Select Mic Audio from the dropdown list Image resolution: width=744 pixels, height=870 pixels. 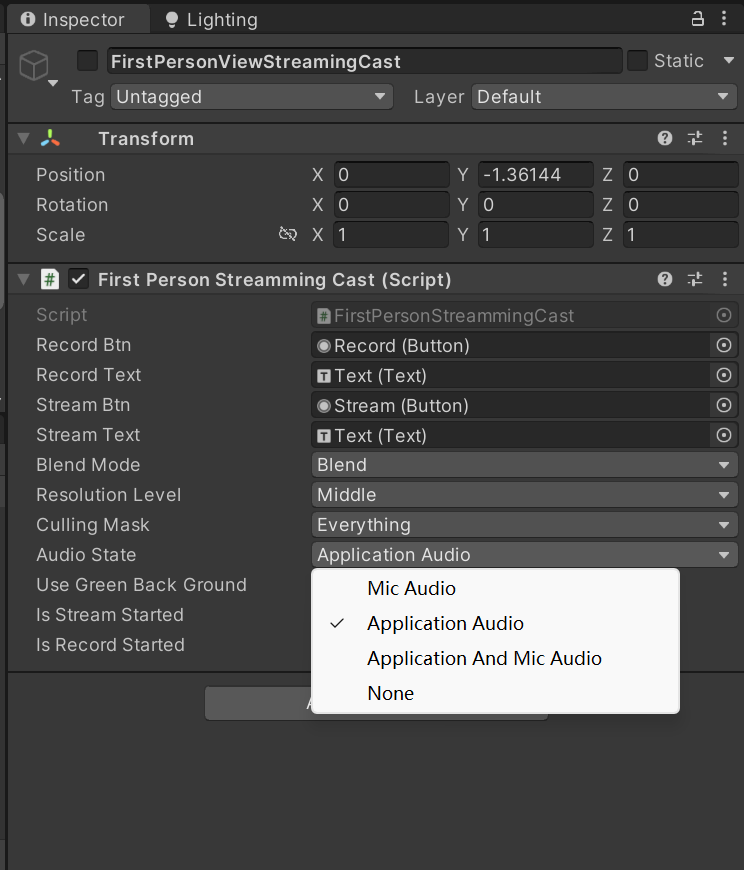point(495,588)
